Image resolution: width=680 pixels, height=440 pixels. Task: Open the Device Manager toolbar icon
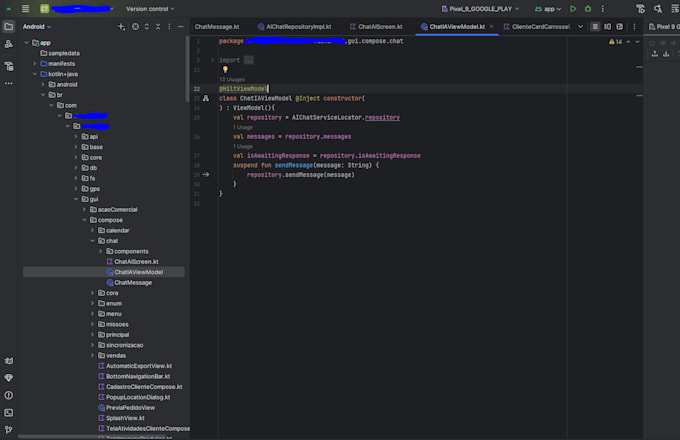click(641, 9)
